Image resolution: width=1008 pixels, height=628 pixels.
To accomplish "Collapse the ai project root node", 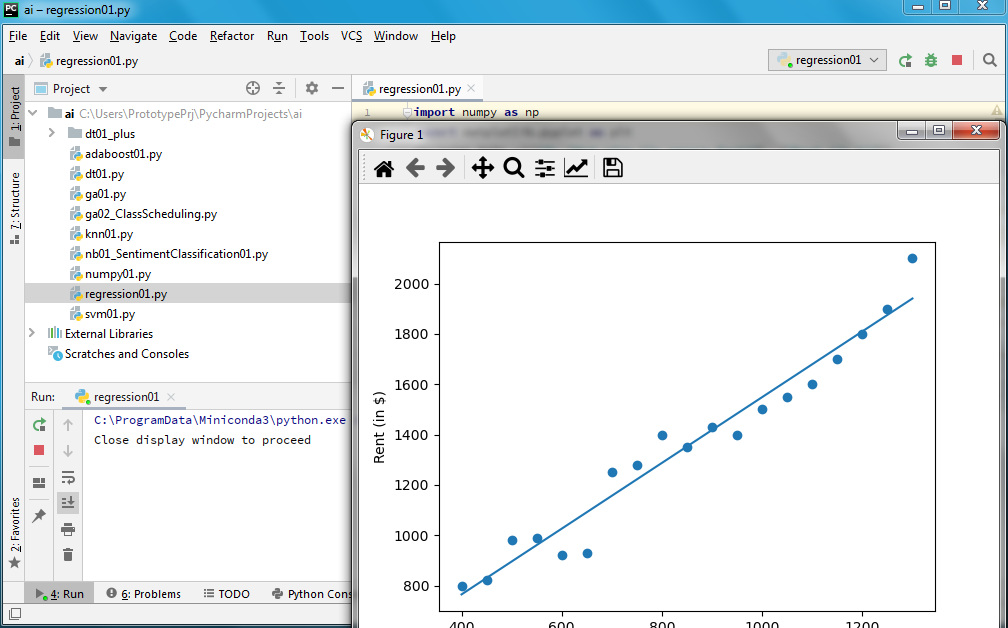I will 31,113.
